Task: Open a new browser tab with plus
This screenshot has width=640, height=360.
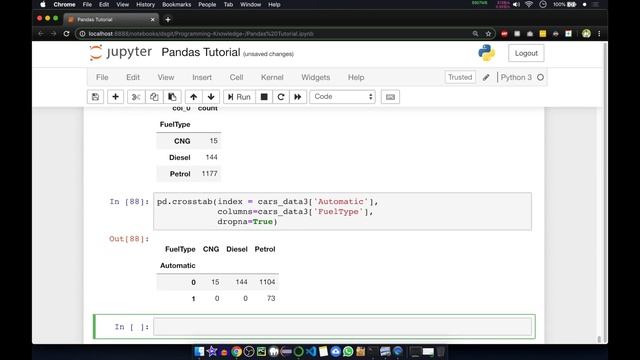Action: [168, 19]
